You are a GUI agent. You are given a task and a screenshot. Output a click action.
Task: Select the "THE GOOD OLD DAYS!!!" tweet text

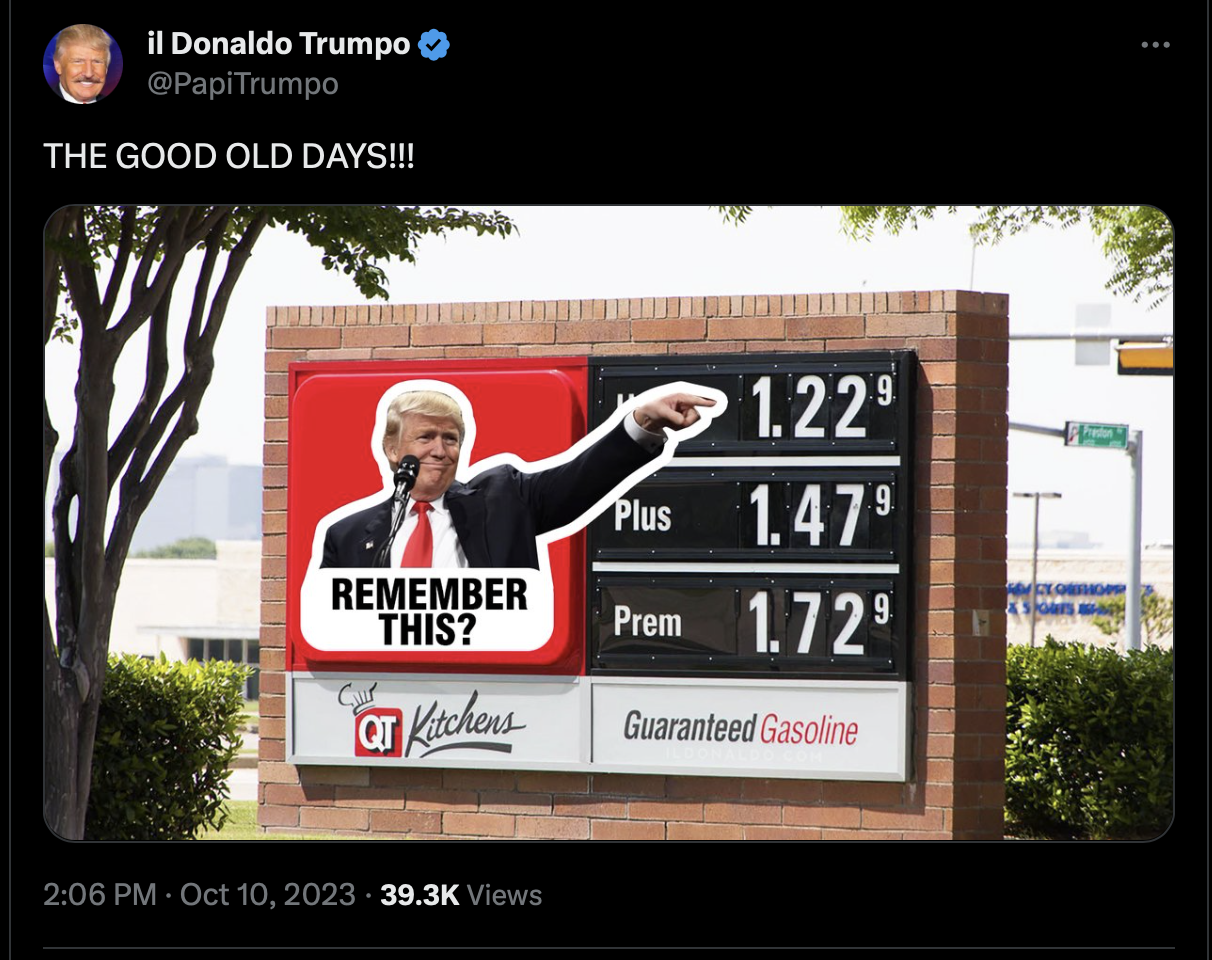[x=228, y=157]
